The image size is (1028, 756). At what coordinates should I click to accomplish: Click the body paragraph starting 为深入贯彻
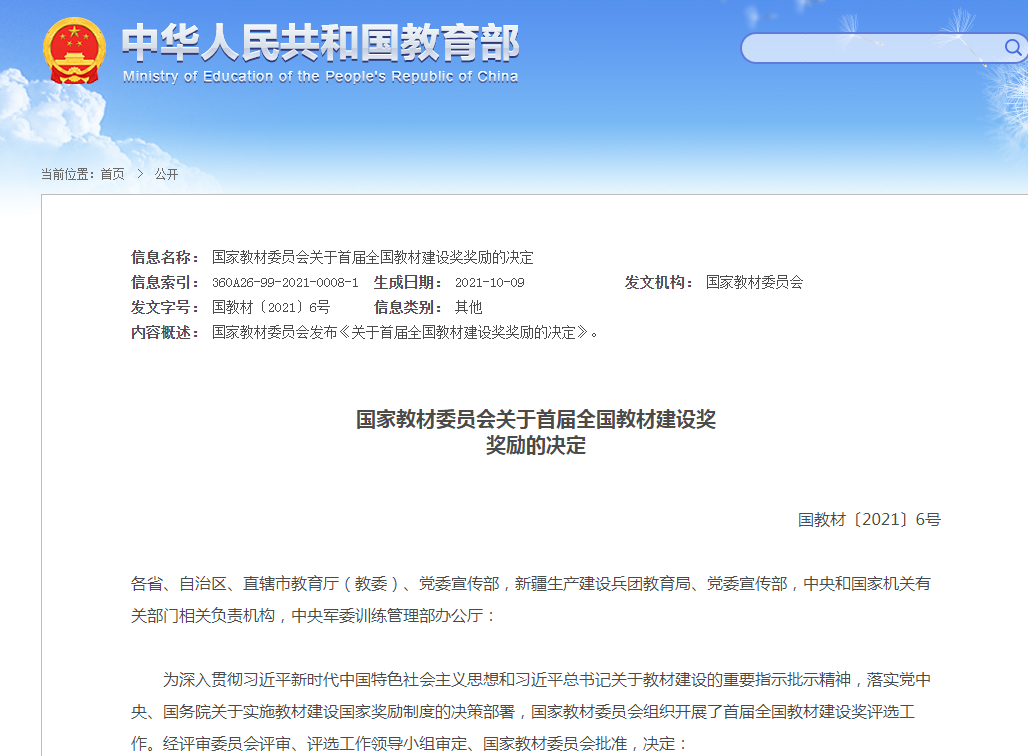pyautogui.click(x=530, y=712)
